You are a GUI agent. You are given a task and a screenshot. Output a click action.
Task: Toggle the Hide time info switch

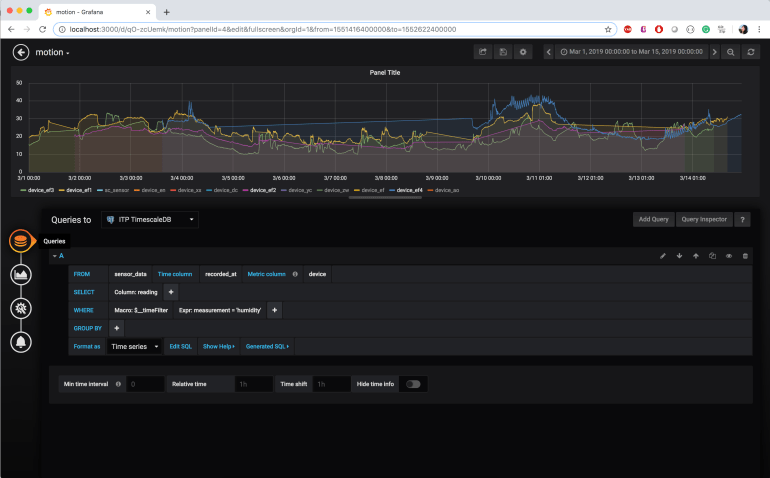pyautogui.click(x=412, y=383)
